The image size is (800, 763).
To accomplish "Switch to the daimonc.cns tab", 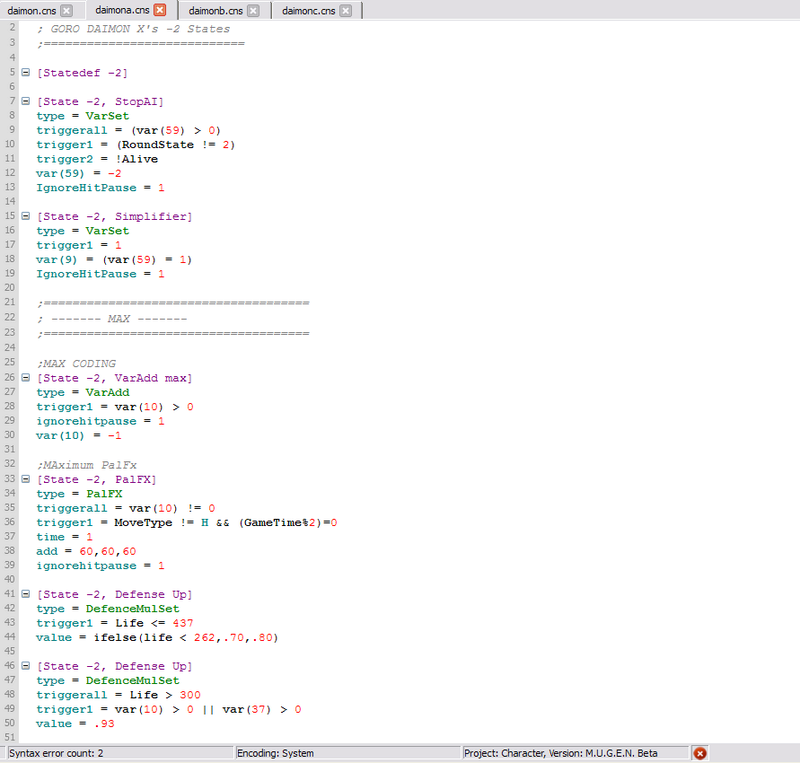I will [309, 11].
